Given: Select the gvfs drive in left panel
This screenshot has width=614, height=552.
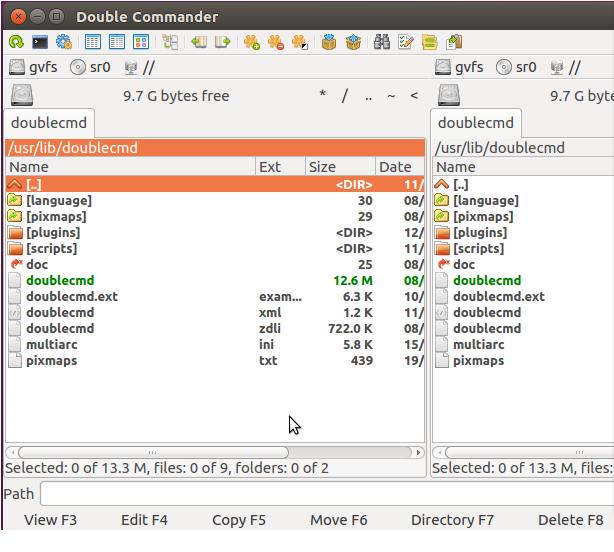Looking at the screenshot, I should (32, 68).
